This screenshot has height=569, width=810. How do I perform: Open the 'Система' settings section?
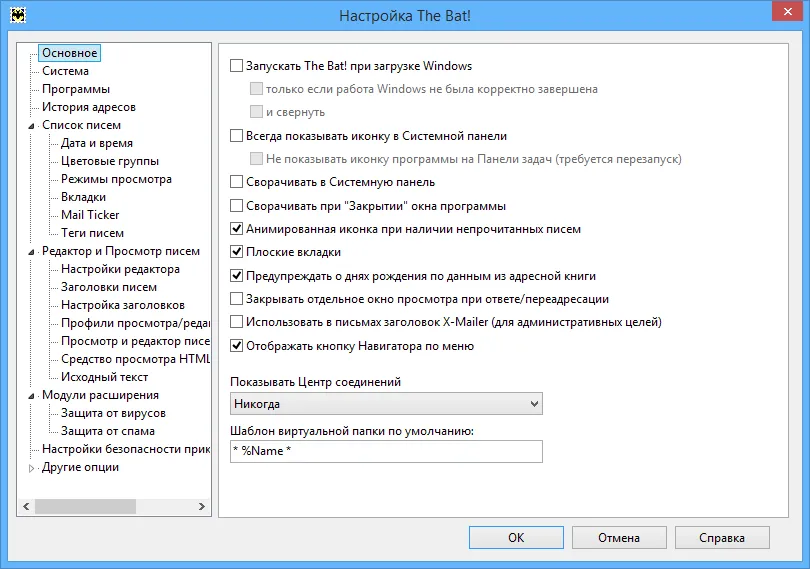click(66, 71)
